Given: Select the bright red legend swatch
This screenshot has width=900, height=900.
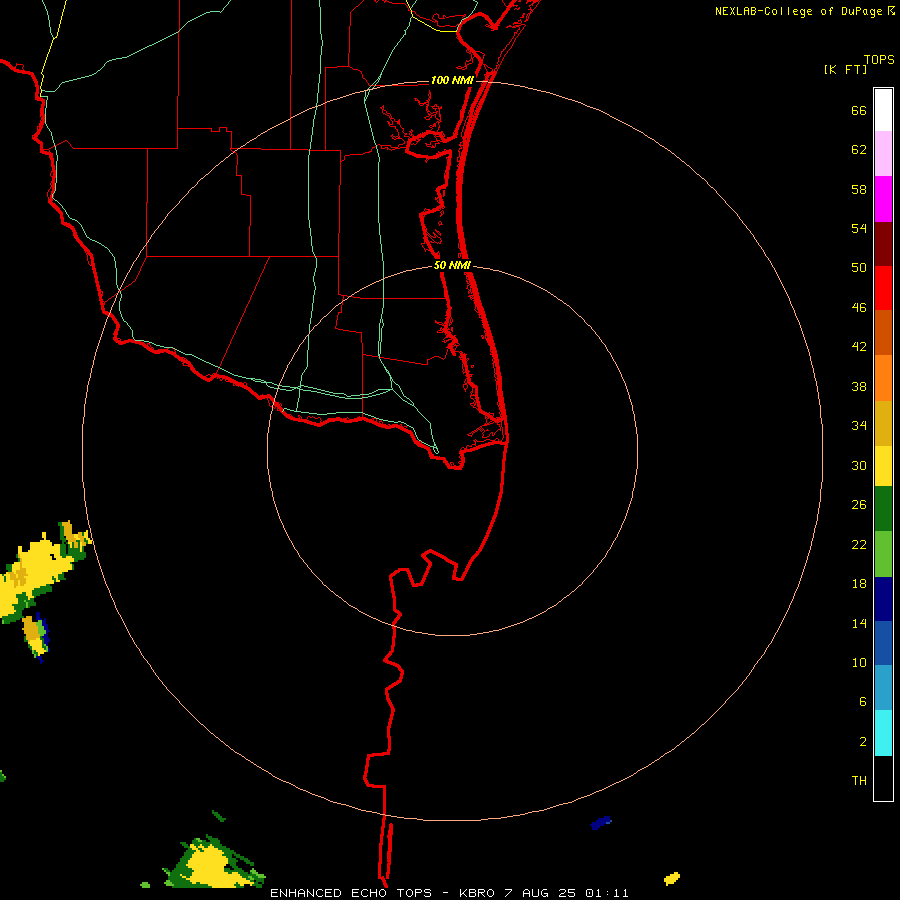Looking at the screenshot, I should coord(883,288).
